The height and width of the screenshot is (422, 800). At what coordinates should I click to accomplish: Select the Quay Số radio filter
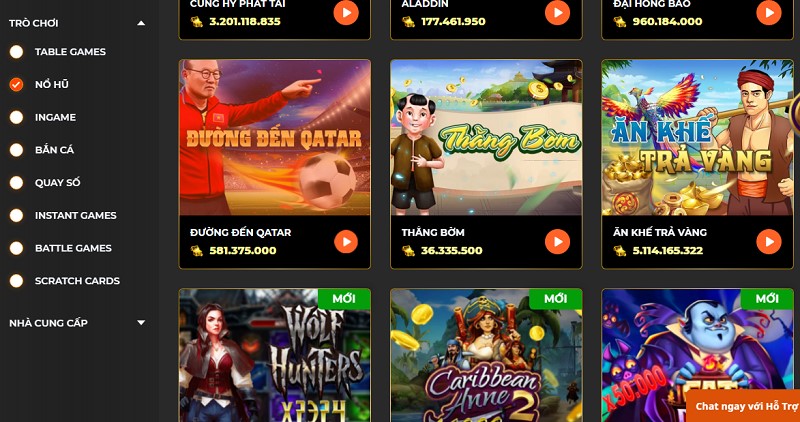click(16, 182)
